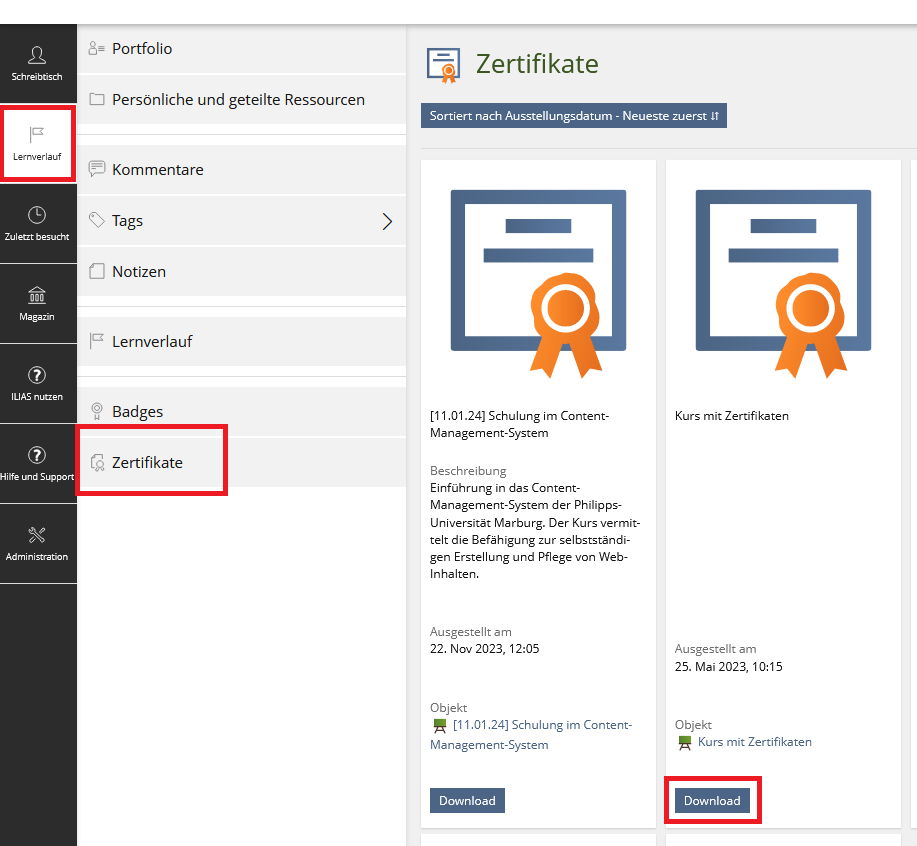Open Portfolio menu entry

click(141, 48)
